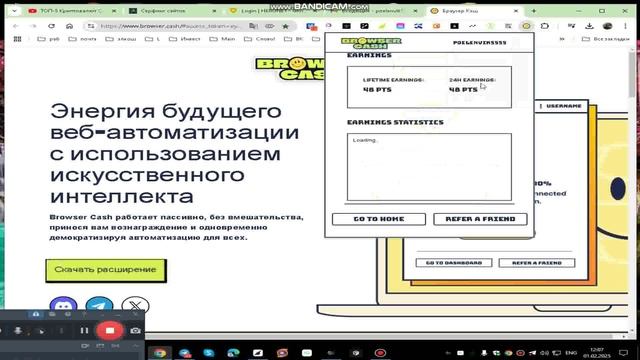Viewport: 640px width, 360px height.
Task: Open the Browser Cash extension icon in toolbar
Action: (527, 26)
